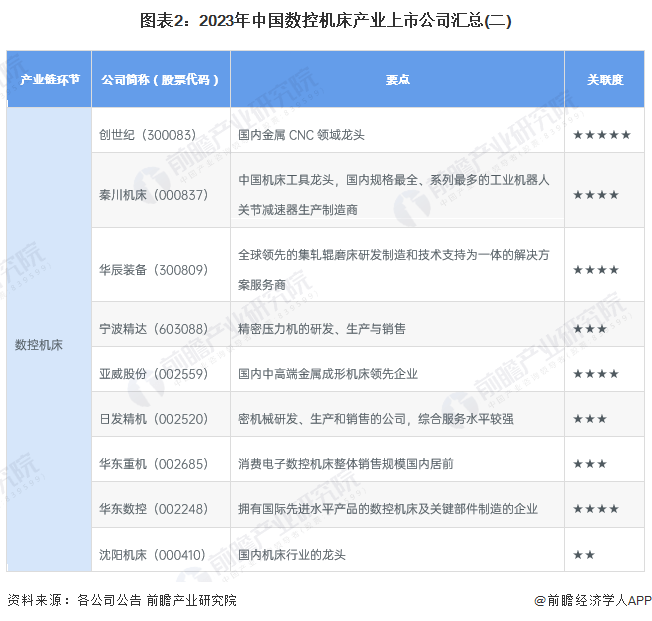The width and height of the screenshot is (652, 621).
Task: Select the cell 秦川机床（000837）
Action: tap(161, 190)
